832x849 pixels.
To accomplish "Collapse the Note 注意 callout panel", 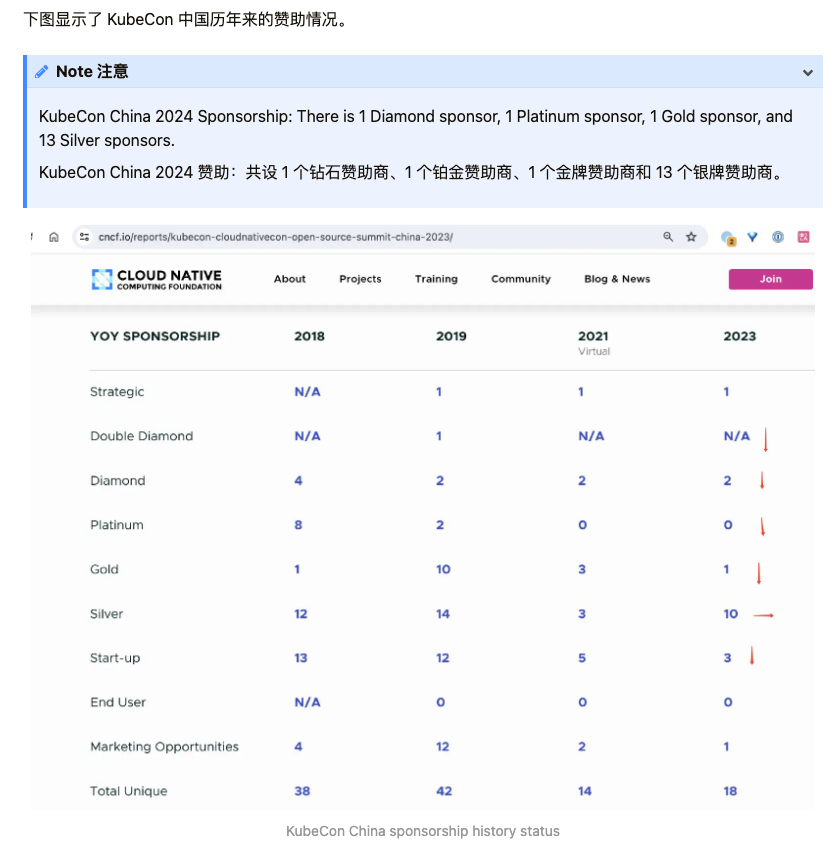I will pyautogui.click(x=807, y=71).
